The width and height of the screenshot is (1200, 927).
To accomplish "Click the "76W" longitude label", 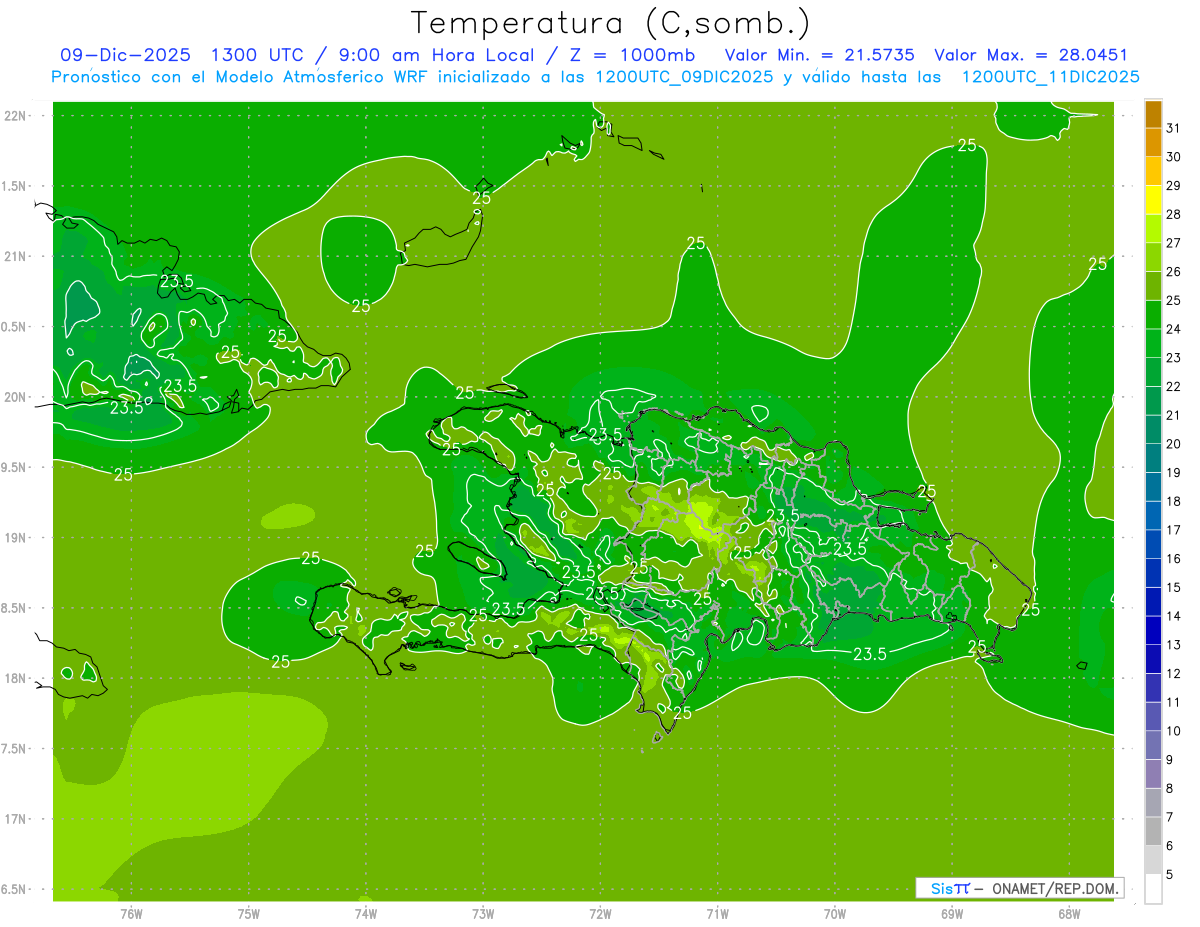I will [x=131, y=914].
